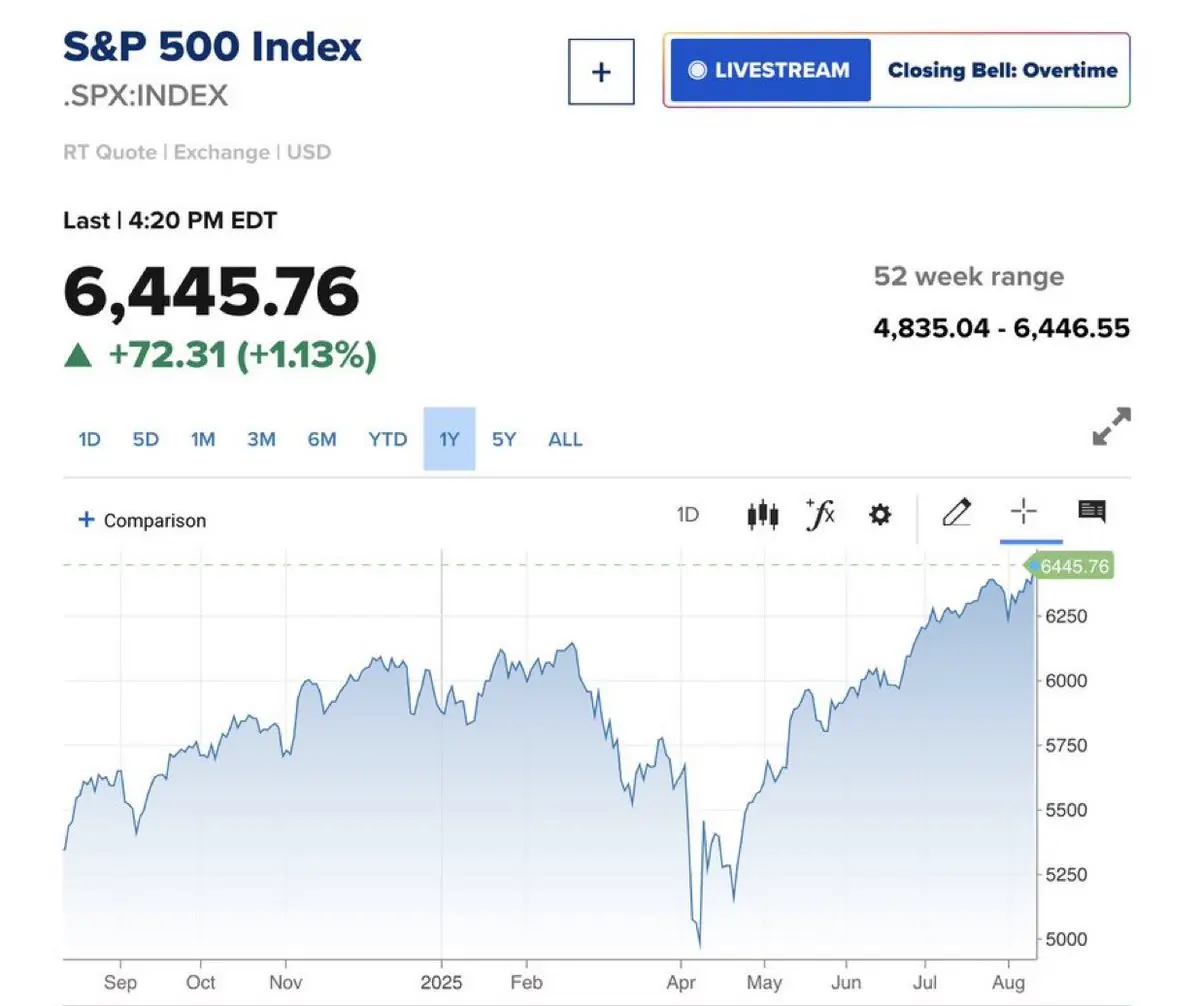Open chart settings gear

pos(880,516)
